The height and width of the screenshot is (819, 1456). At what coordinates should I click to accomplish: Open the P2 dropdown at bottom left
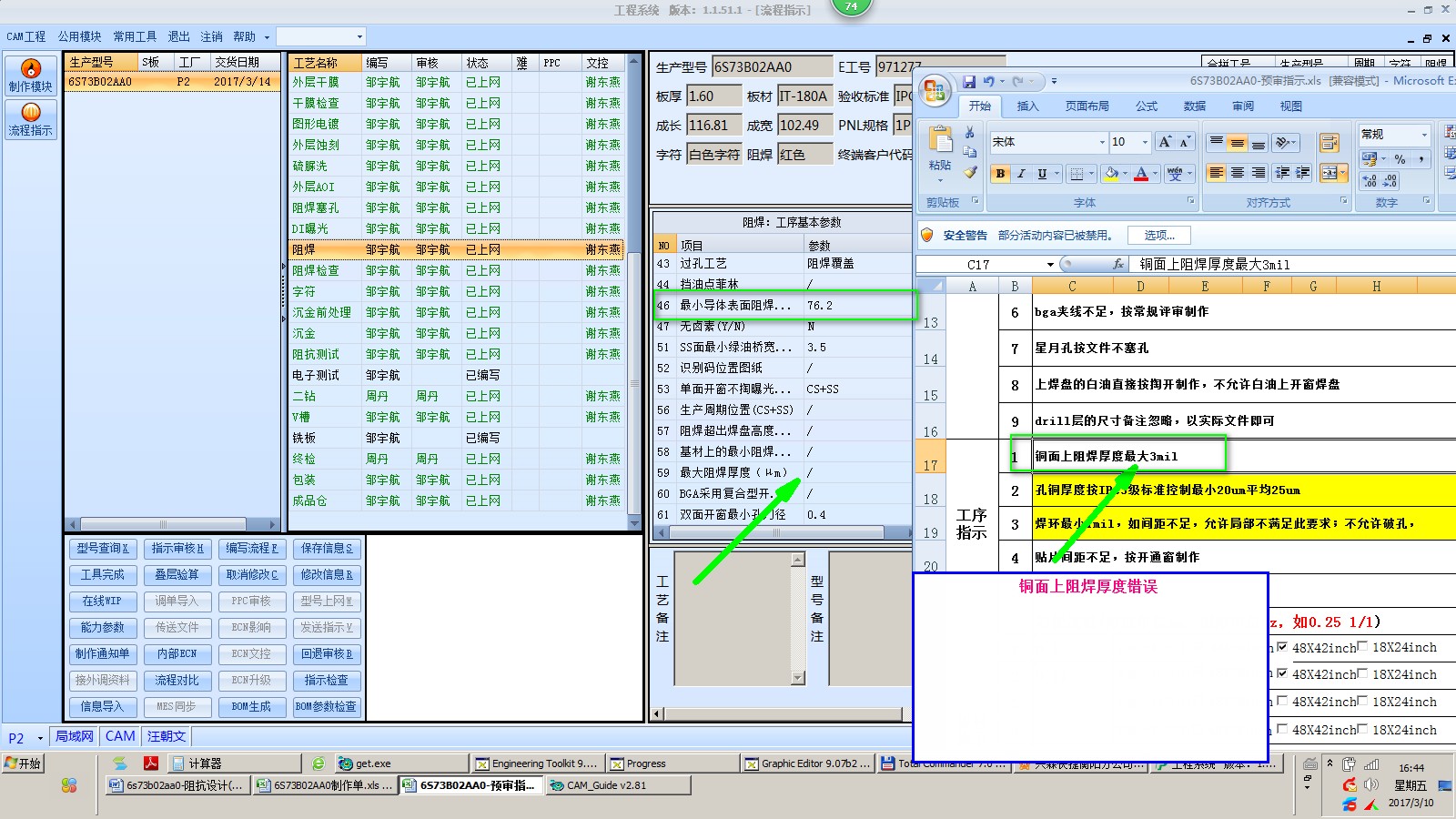[40, 738]
